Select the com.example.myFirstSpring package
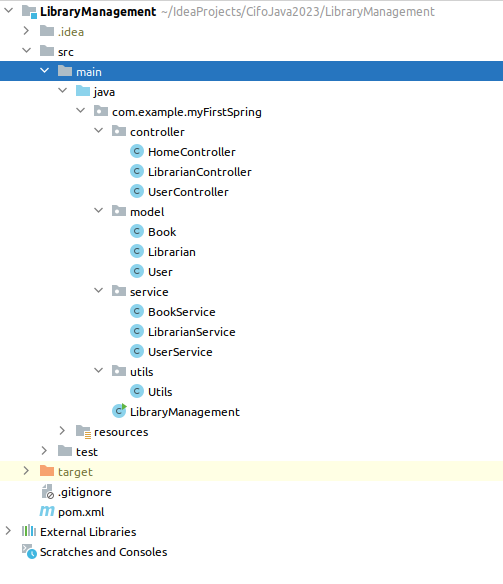Screen dimensions: 503x584 (x=187, y=112)
